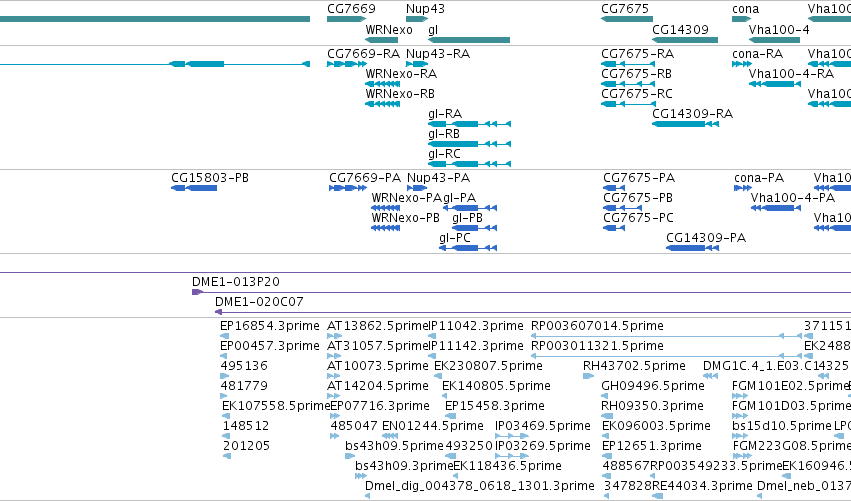Click the Vha100-4-PA protein label
The height and width of the screenshot is (501, 851).
pos(793,198)
